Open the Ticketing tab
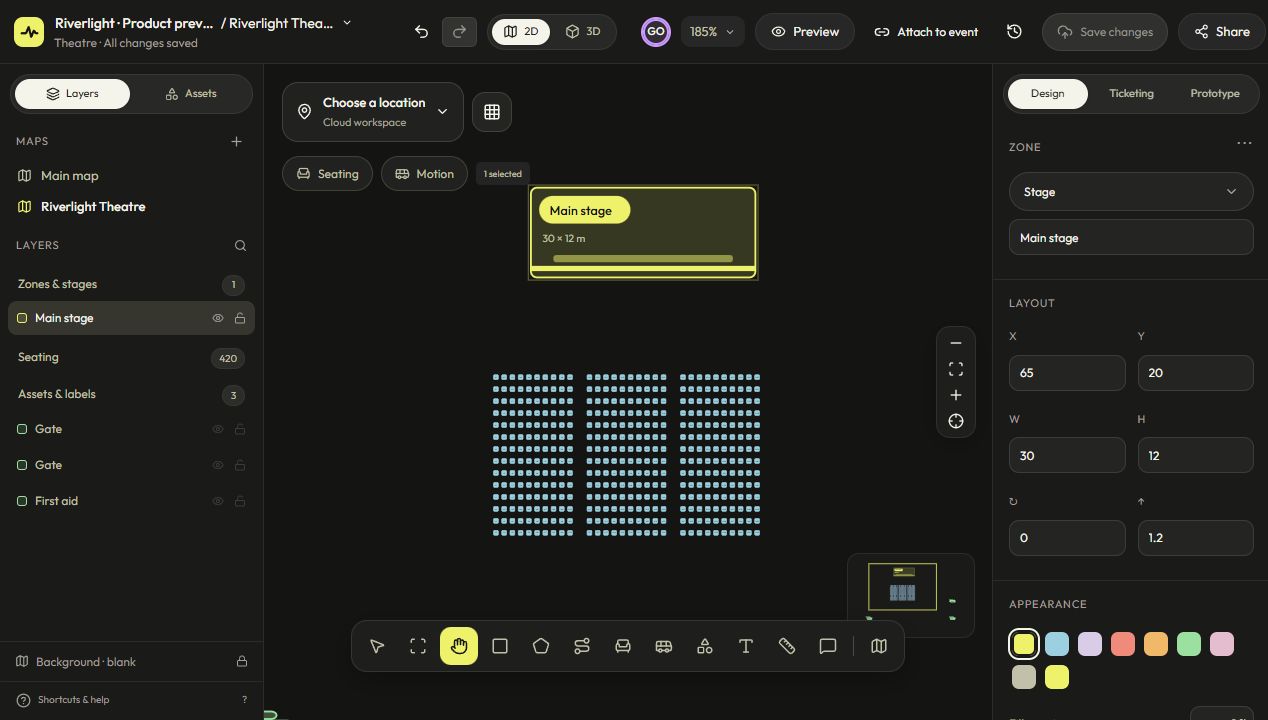1268x720 pixels. tap(1131, 94)
